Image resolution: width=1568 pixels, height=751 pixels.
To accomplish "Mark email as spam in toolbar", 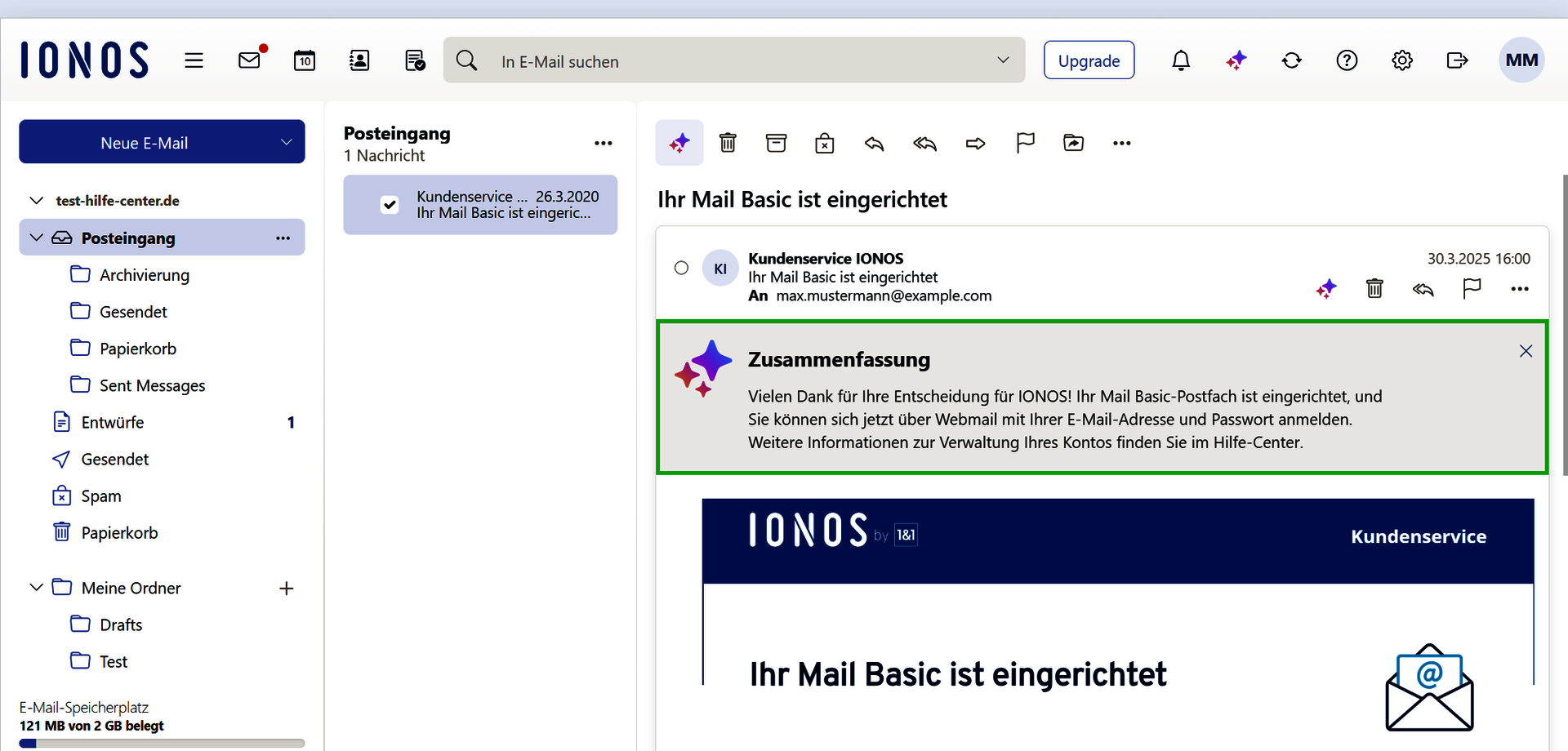I will pos(825,143).
